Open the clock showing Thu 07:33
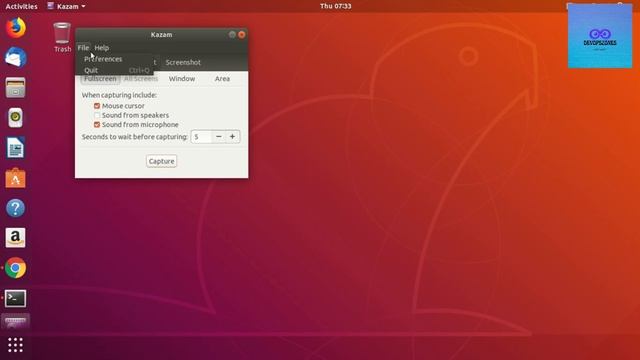The height and width of the screenshot is (360, 640). point(336,6)
